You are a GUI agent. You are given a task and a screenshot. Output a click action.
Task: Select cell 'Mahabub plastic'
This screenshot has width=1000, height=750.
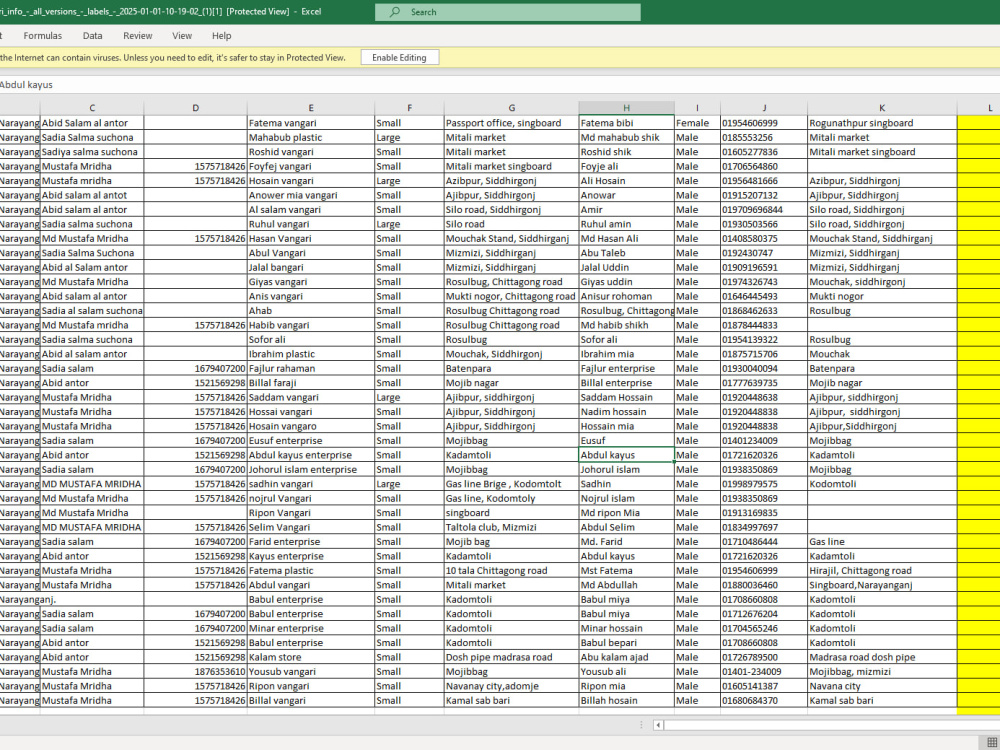[x=311, y=137]
